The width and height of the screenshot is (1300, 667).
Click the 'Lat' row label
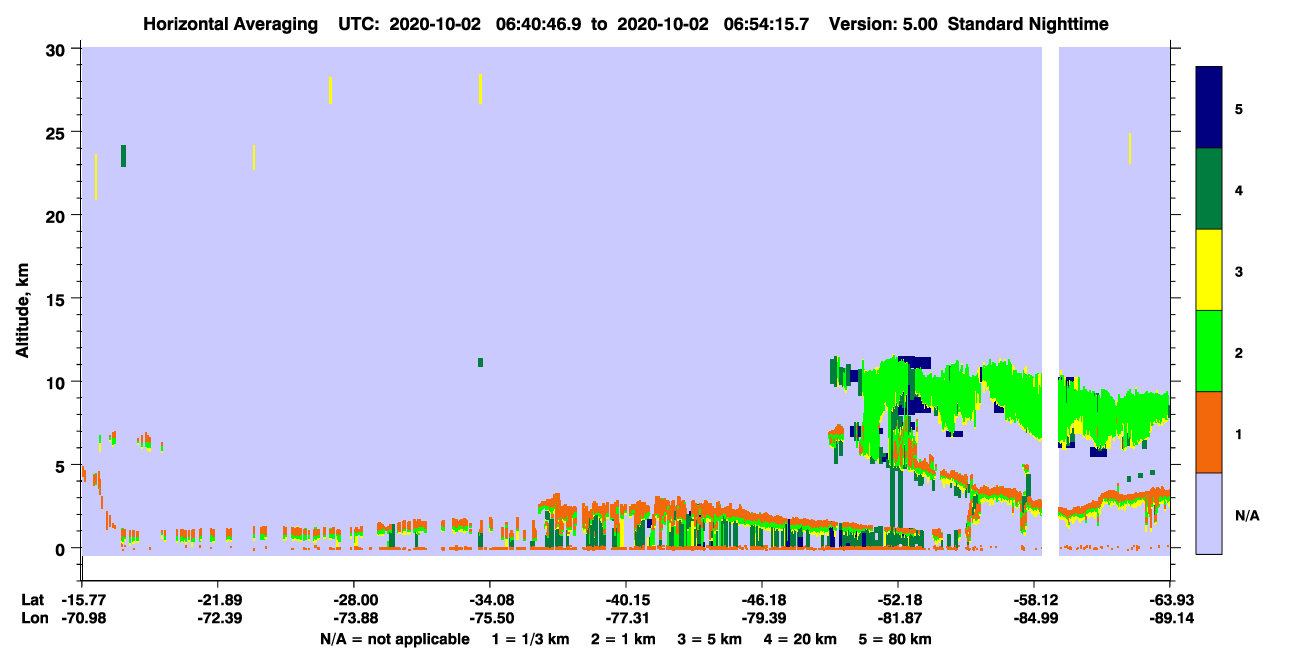(32, 600)
